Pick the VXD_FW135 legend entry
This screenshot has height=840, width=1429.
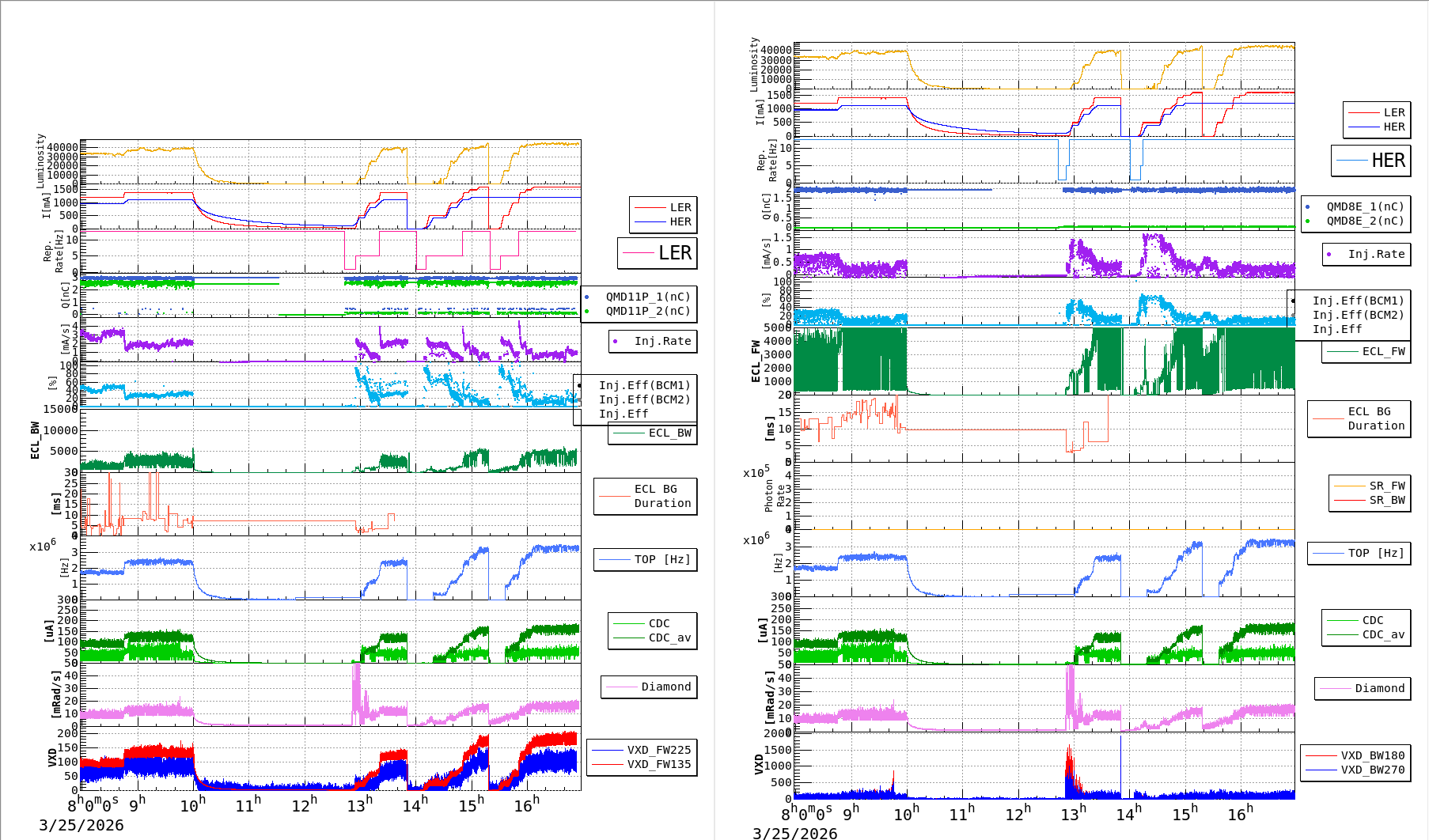pyautogui.click(x=658, y=764)
